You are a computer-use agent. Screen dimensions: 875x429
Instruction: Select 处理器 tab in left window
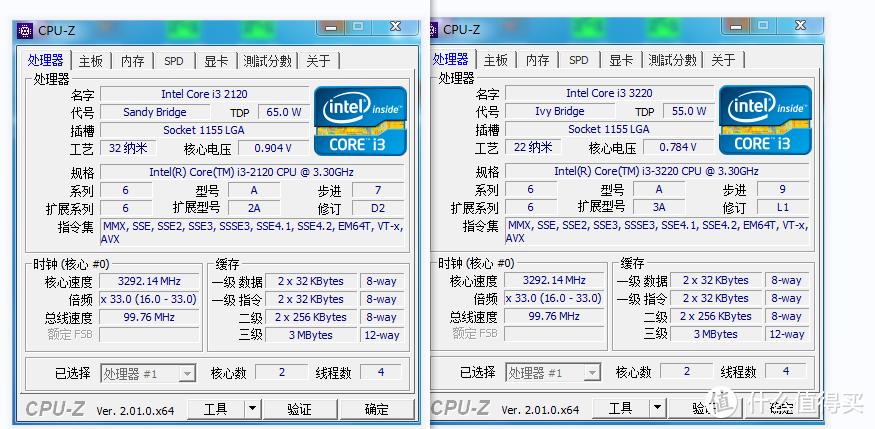pos(46,60)
